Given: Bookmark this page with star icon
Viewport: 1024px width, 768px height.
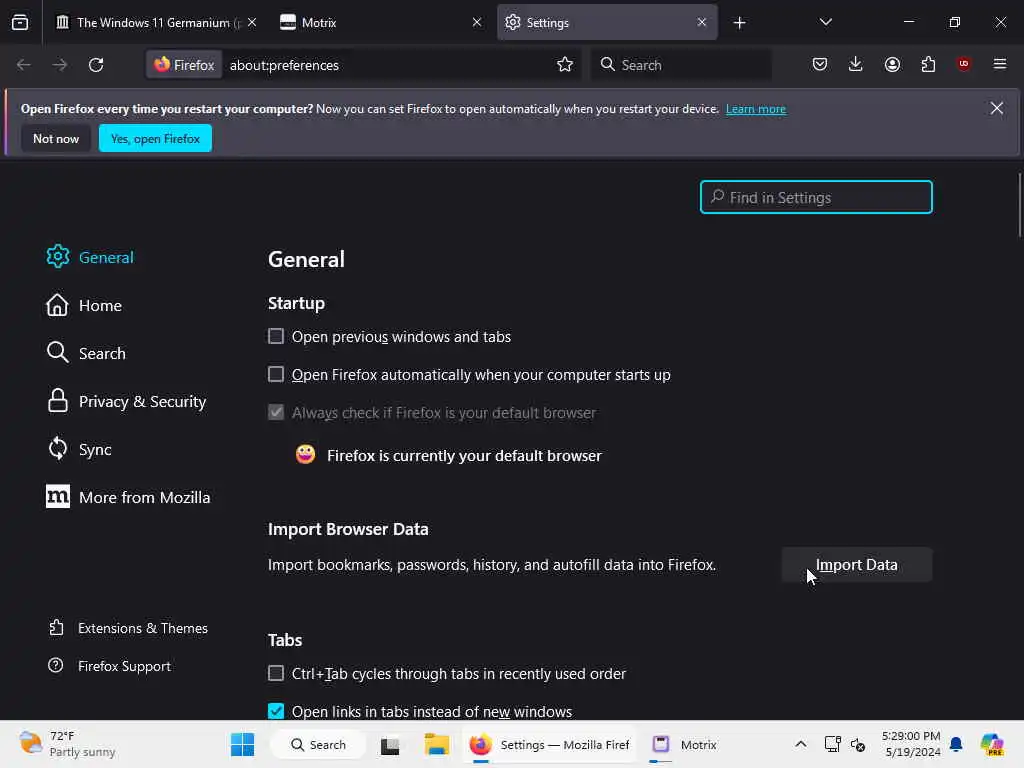Looking at the screenshot, I should pos(565,65).
